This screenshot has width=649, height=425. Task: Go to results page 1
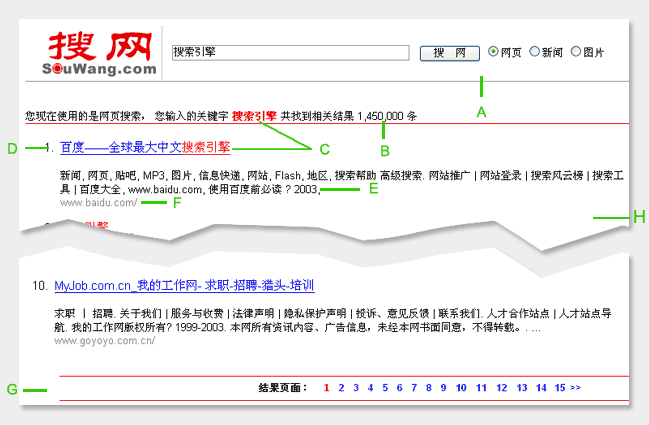(327, 388)
